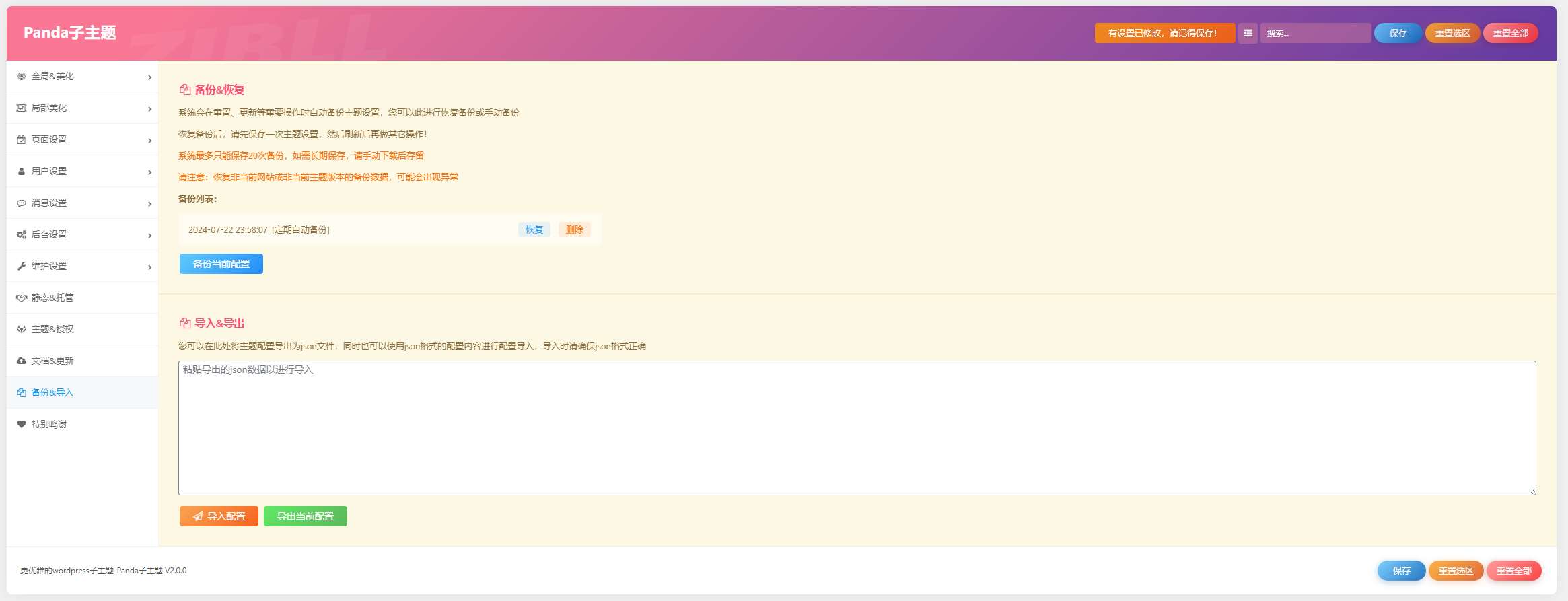This screenshot has width=1568, height=601.
Task: Select 备份&导入 in sidebar
Action: point(82,393)
